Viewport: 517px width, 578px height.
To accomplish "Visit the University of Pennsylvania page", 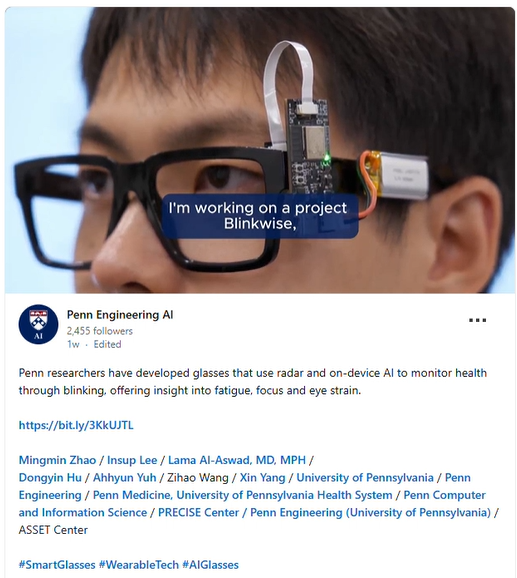I will click(365, 477).
